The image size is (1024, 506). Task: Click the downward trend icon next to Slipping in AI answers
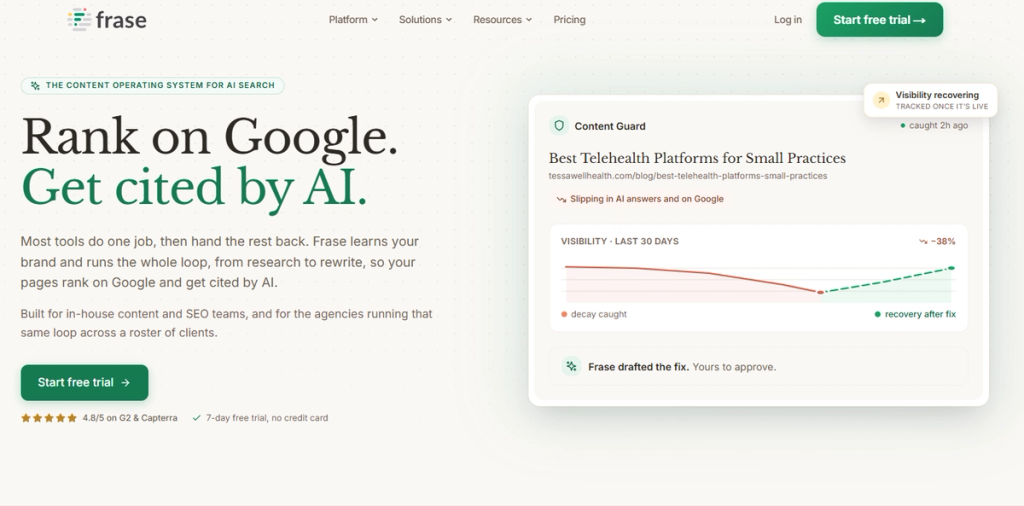point(561,199)
